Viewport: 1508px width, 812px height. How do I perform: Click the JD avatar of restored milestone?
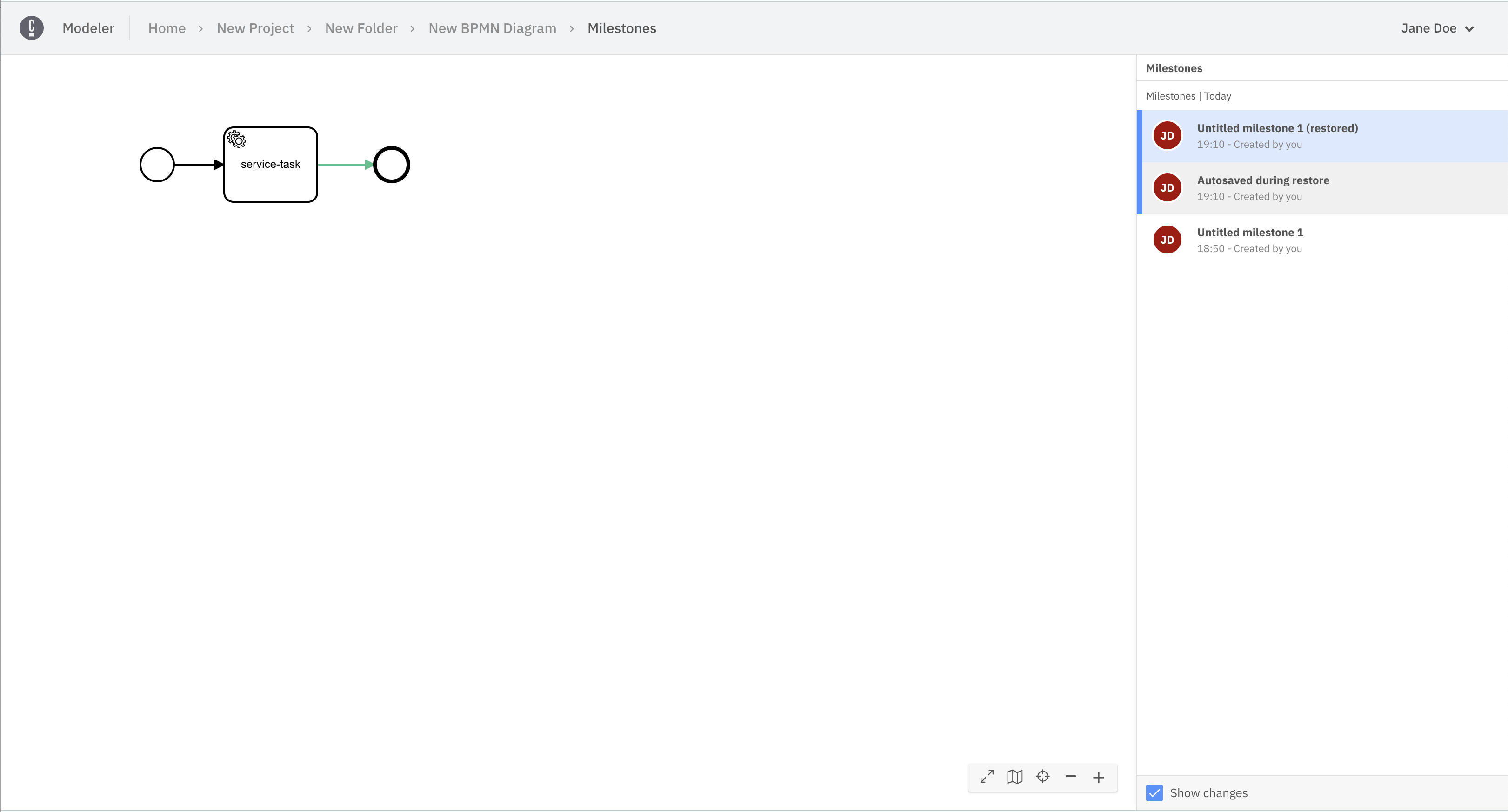point(1168,136)
